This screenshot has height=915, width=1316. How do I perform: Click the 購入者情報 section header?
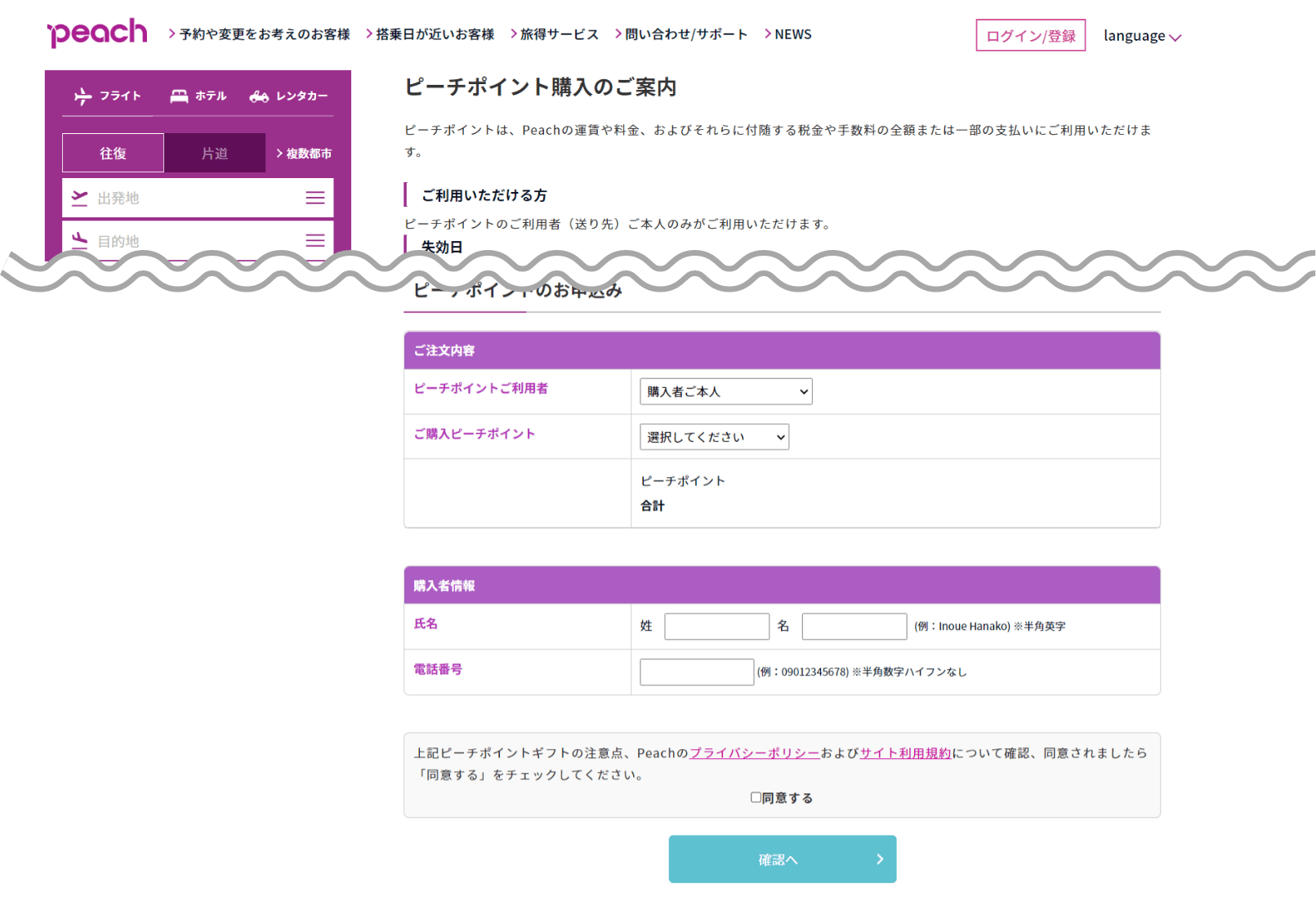pyautogui.click(x=782, y=586)
